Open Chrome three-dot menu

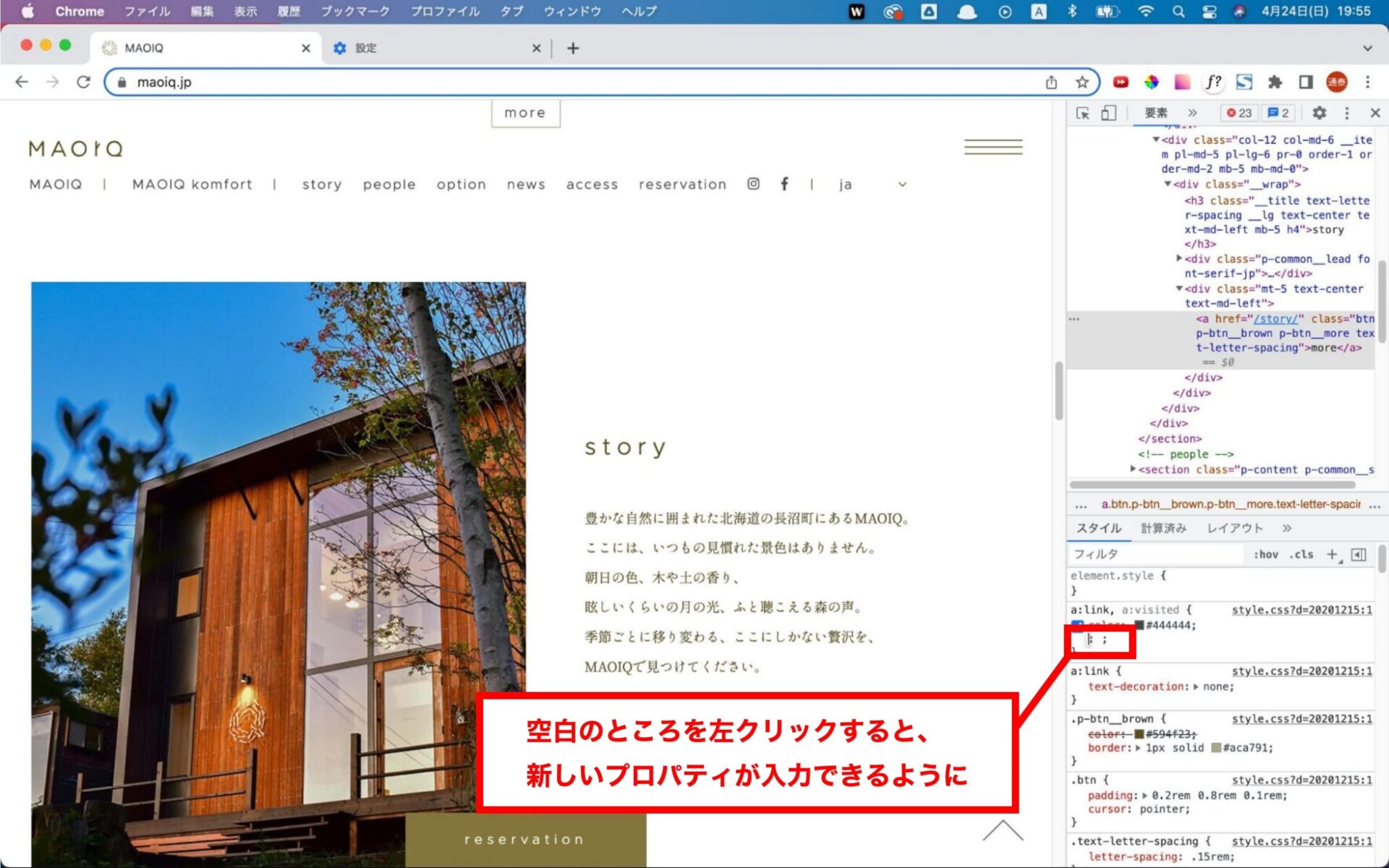pyautogui.click(x=1367, y=82)
